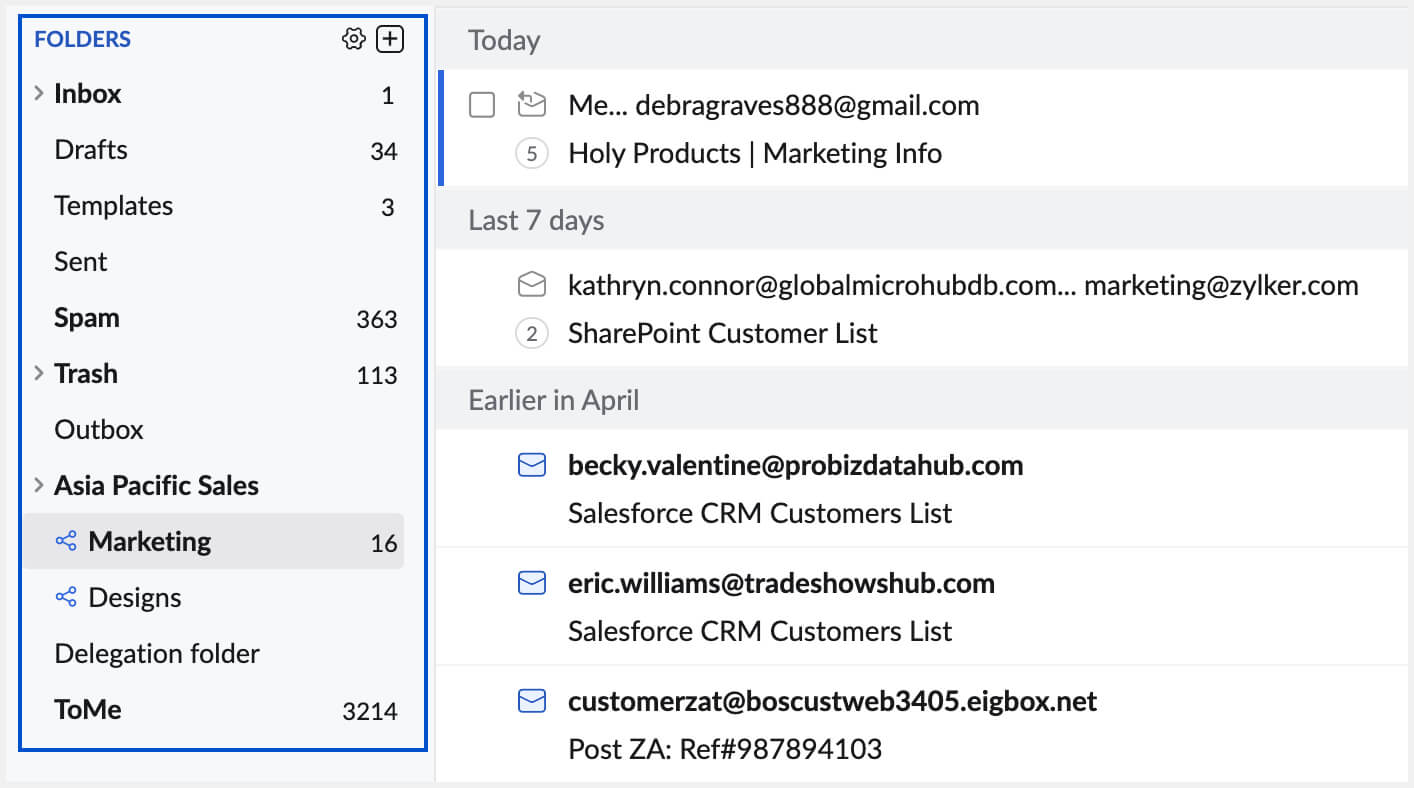1414x788 pixels.
Task: Create a new folder using the plus icon
Action: point(390,38)
